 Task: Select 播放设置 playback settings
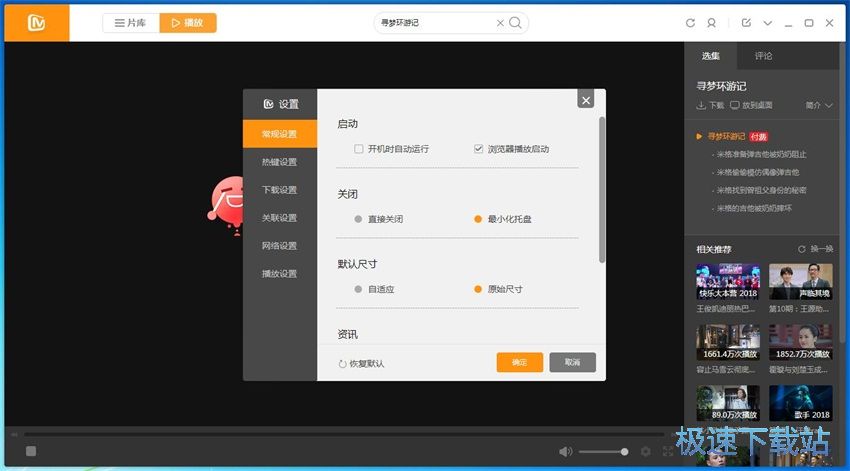(x=280, y=274)
